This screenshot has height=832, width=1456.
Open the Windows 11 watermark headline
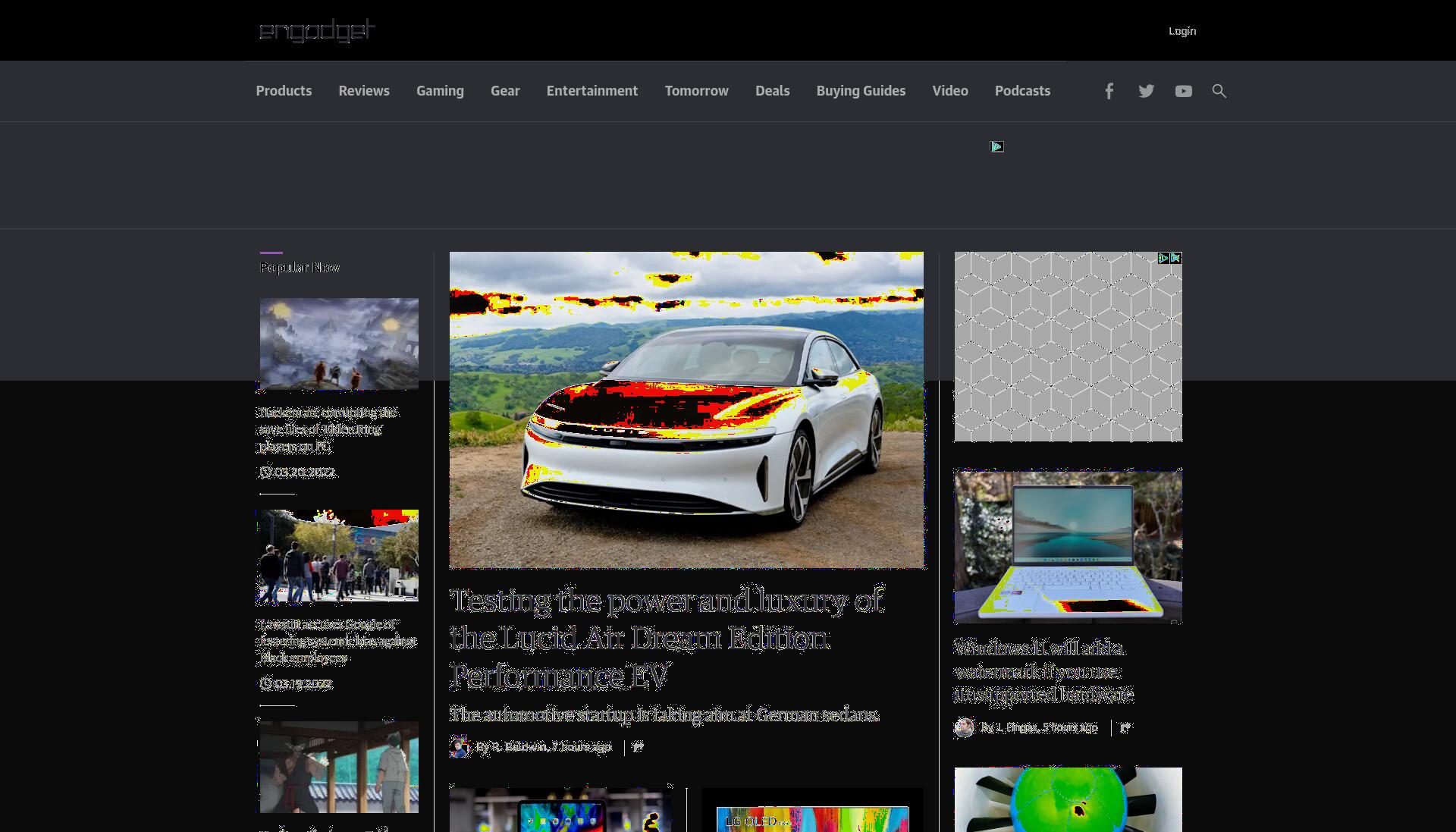coord(1043,671)
